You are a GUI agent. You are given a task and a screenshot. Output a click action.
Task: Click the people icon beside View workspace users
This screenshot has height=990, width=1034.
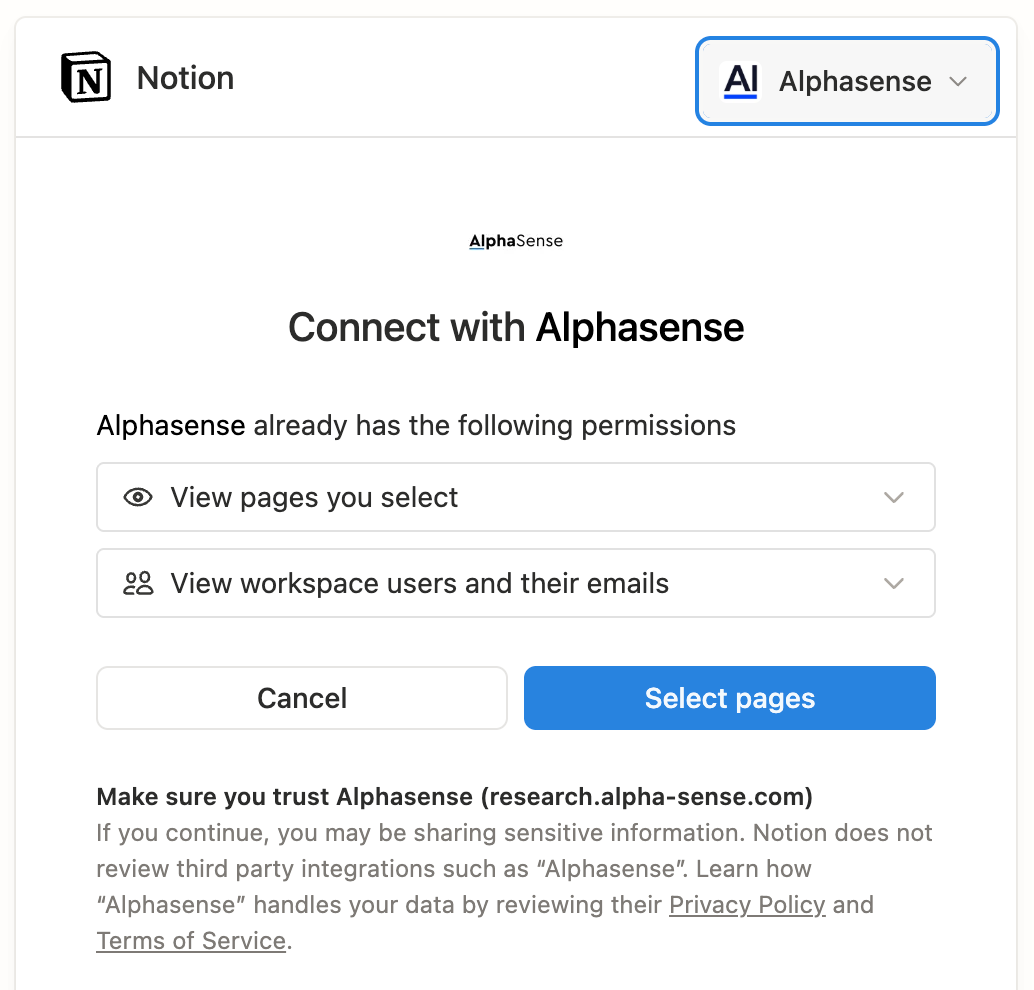[138, 583]
